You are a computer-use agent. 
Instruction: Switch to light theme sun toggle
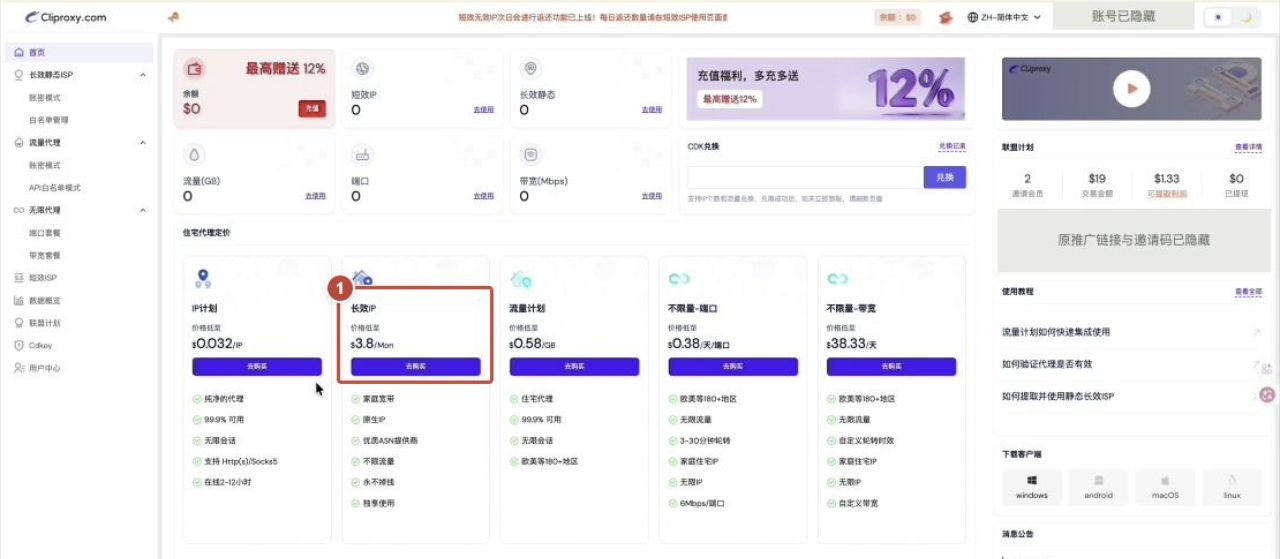(1217, 17)
